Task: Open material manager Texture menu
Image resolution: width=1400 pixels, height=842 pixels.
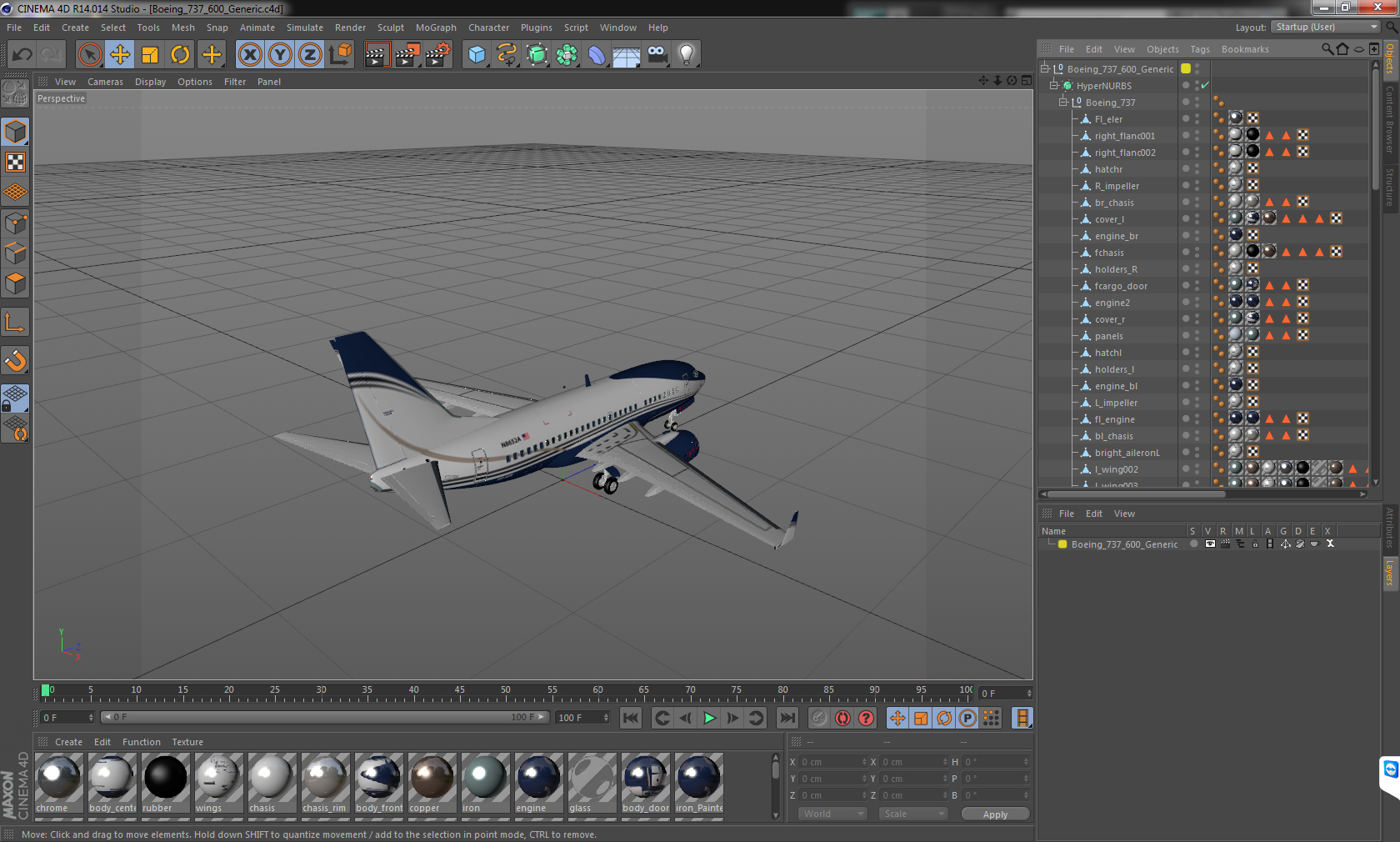Action: pyautogui.click(x=187, y=742)
